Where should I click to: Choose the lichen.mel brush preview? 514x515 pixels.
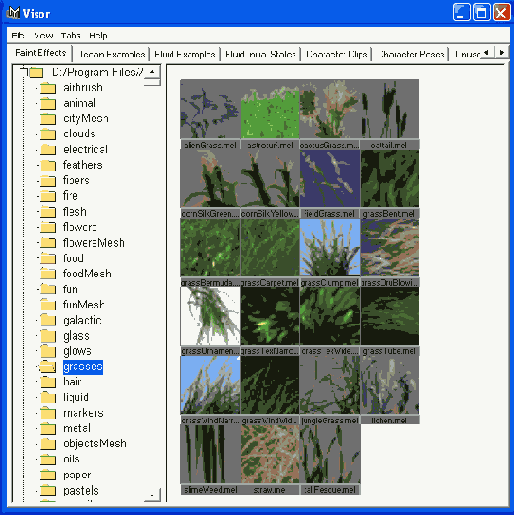tap(390, 385)
